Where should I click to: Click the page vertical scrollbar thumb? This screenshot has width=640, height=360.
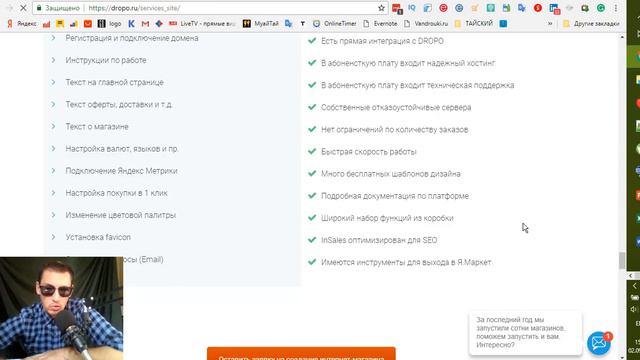tap(622, 261)
